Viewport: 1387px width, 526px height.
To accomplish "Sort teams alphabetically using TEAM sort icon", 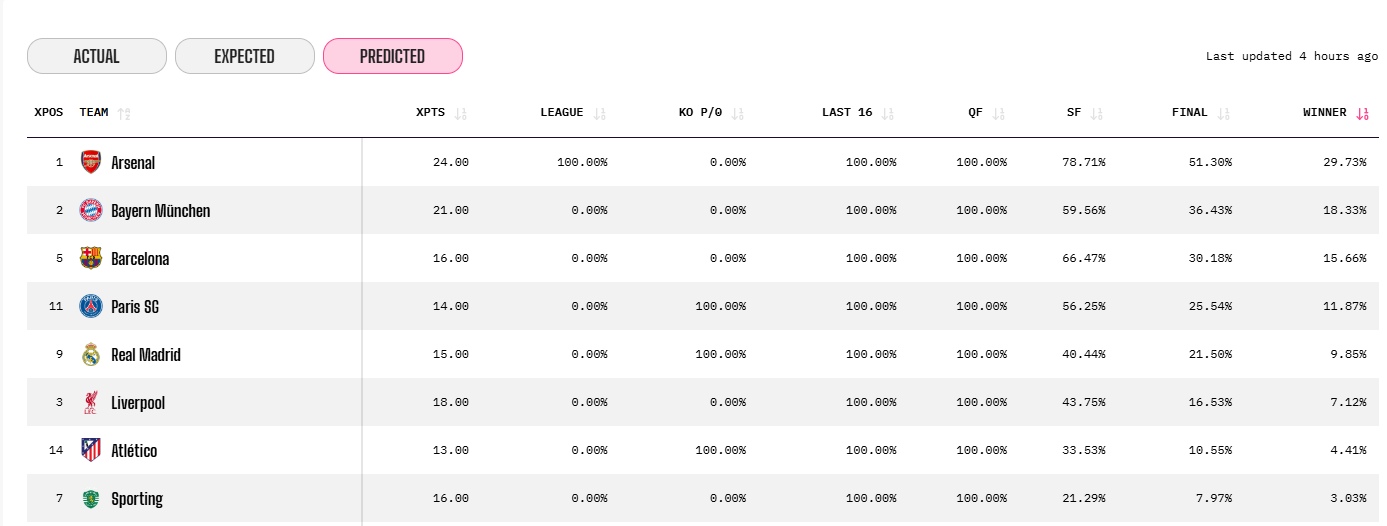I will (x=123, y=113).
